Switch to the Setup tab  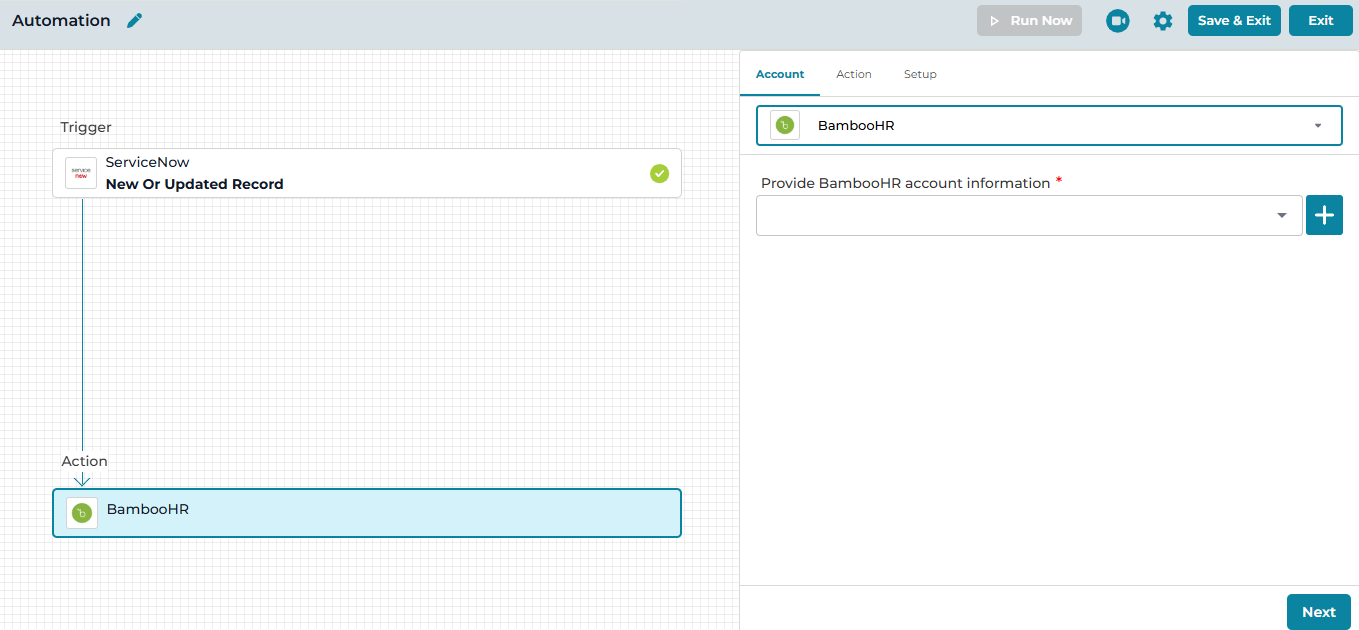tap(920, 74)
